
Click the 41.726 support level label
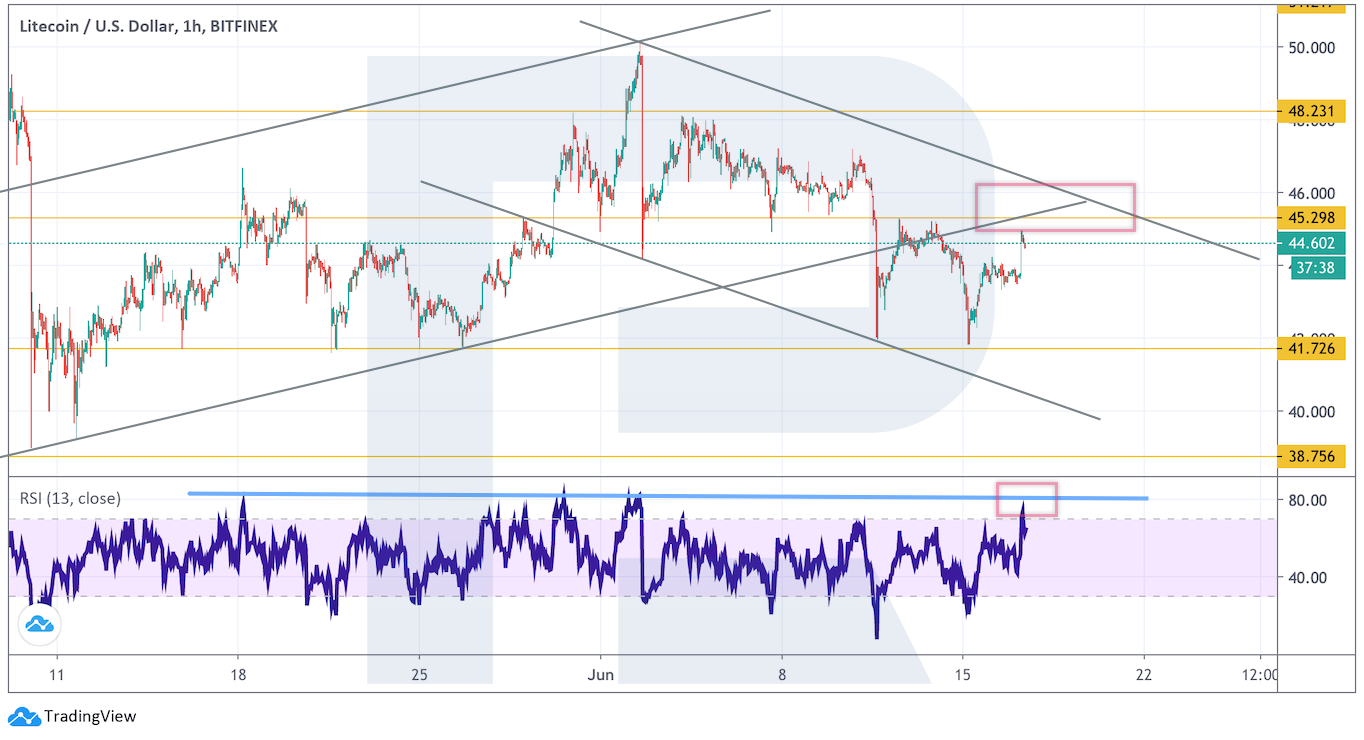(1311, 348)
